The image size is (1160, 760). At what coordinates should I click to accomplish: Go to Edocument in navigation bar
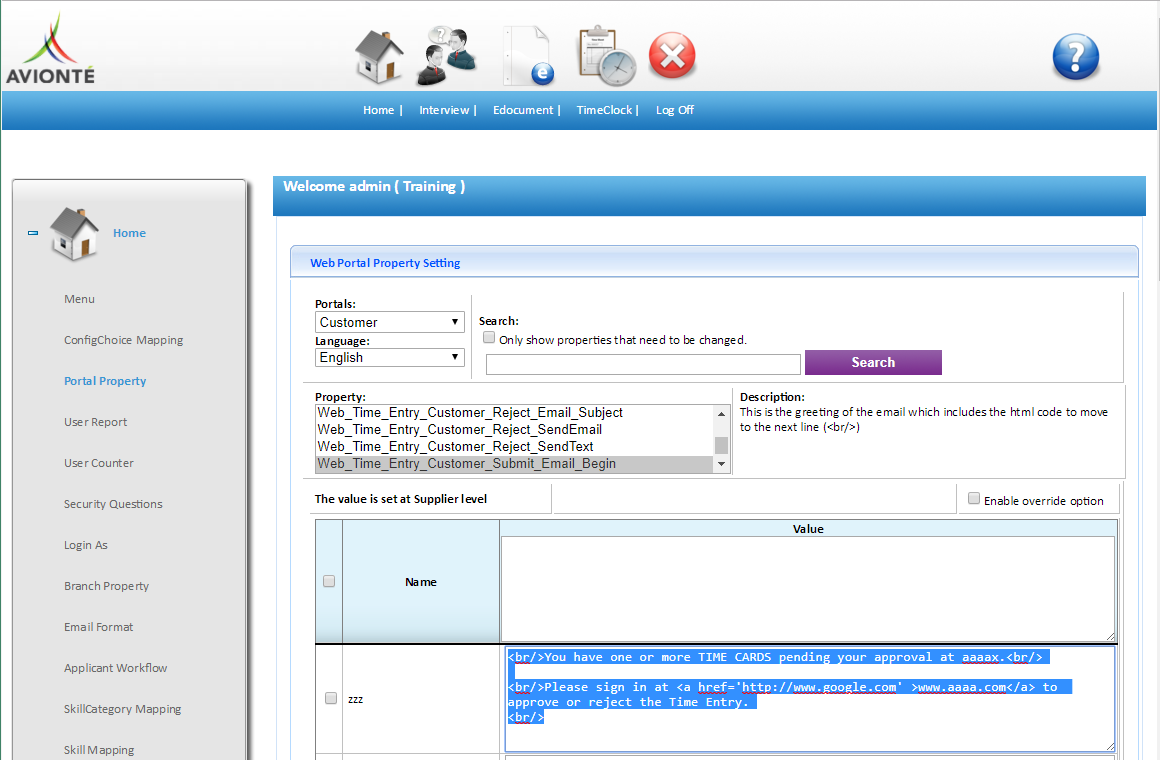click(523, 110)
